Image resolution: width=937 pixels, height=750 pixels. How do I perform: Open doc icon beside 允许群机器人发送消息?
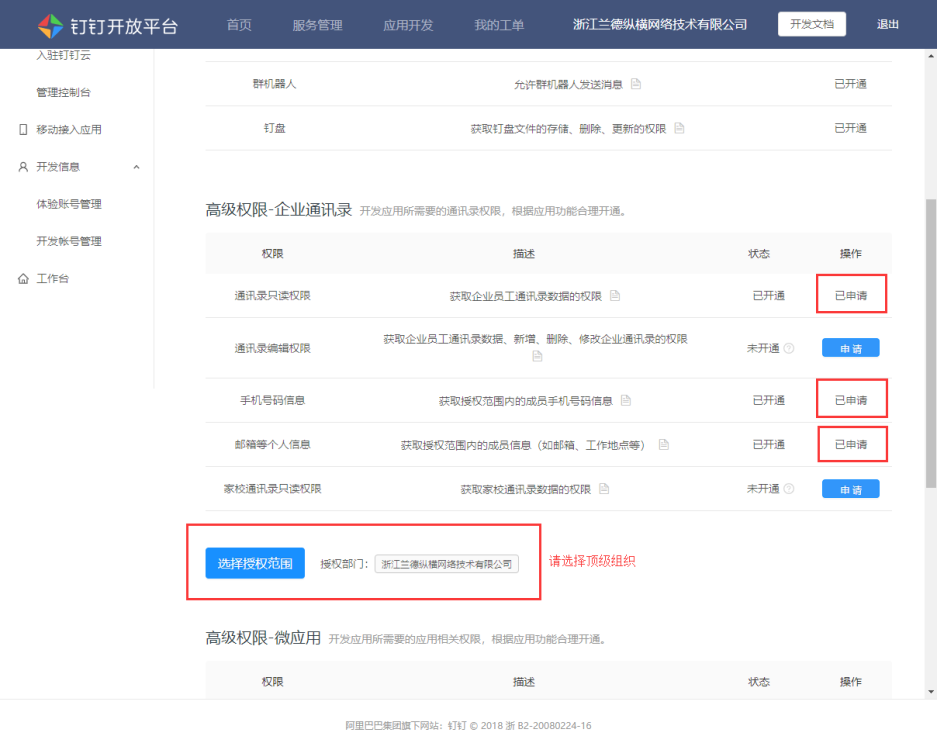point(636,84)
